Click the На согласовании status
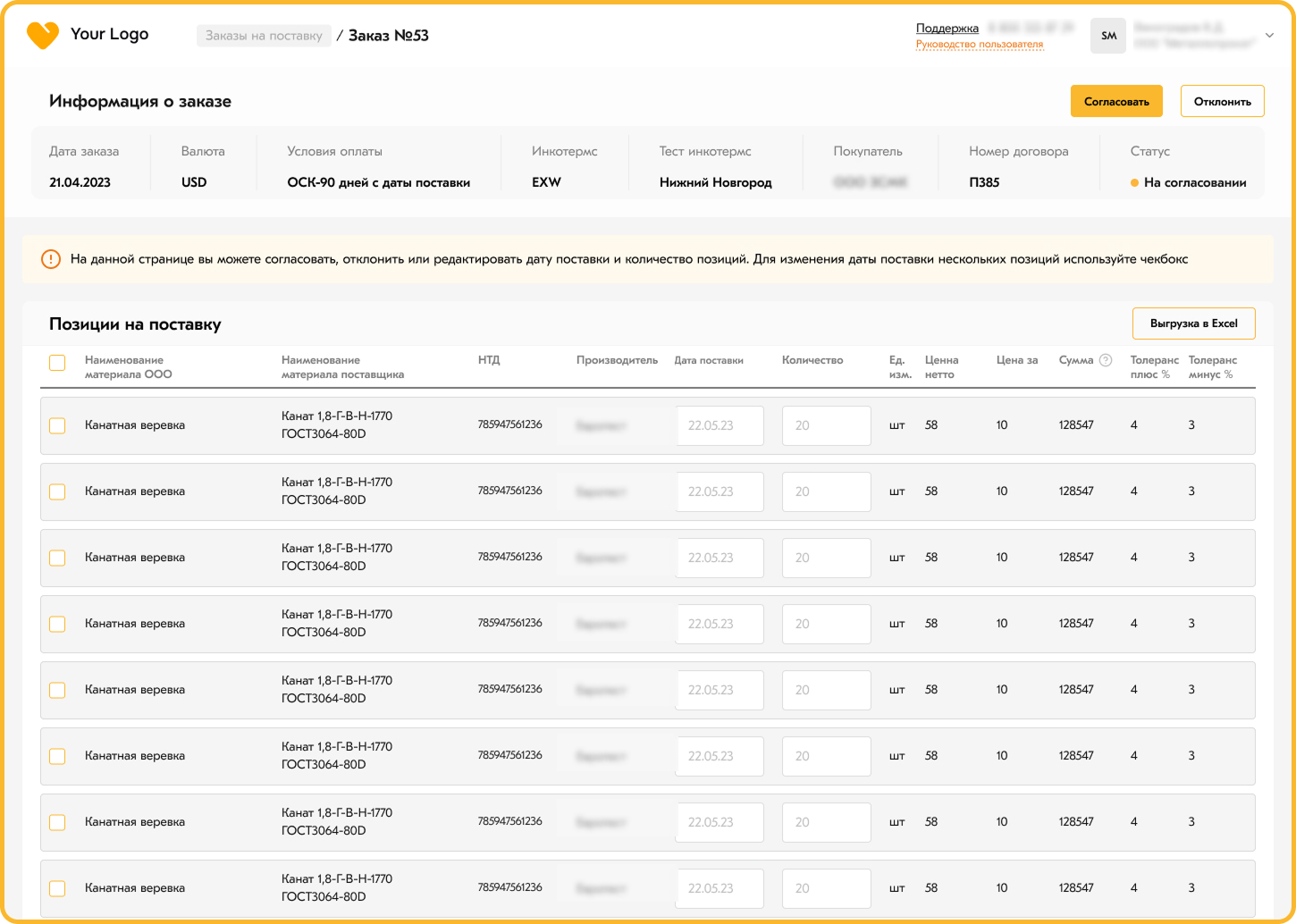 (1188, 182)
